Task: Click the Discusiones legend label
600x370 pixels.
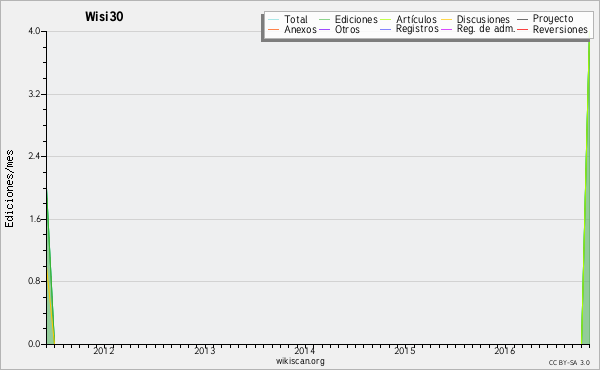Action: click(483, 19)
